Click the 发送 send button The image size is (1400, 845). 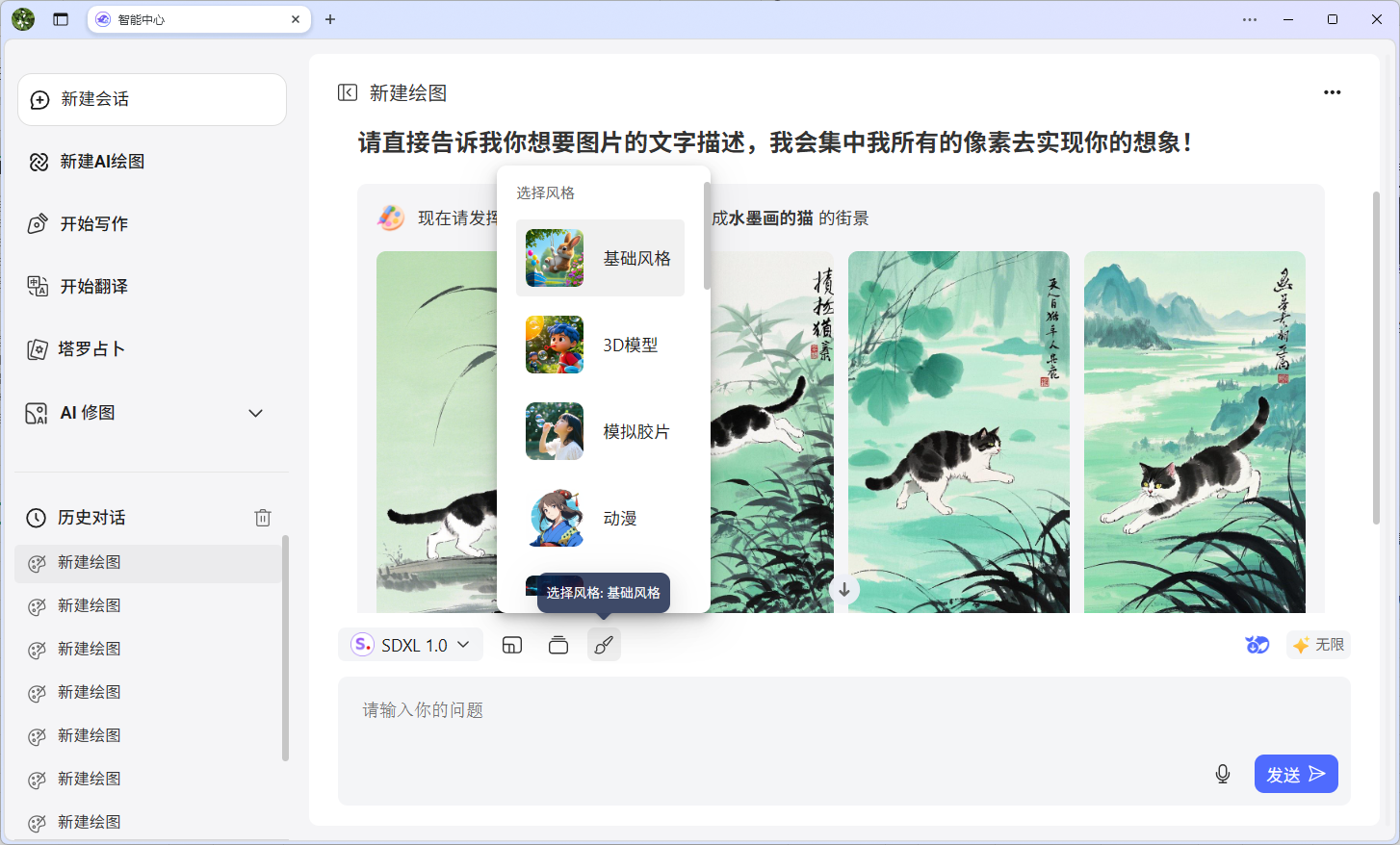pos(1295,774)
